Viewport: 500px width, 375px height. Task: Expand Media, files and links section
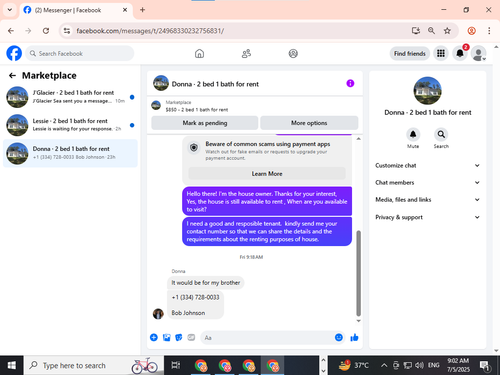pyautogui.click(x=427, y=200)
